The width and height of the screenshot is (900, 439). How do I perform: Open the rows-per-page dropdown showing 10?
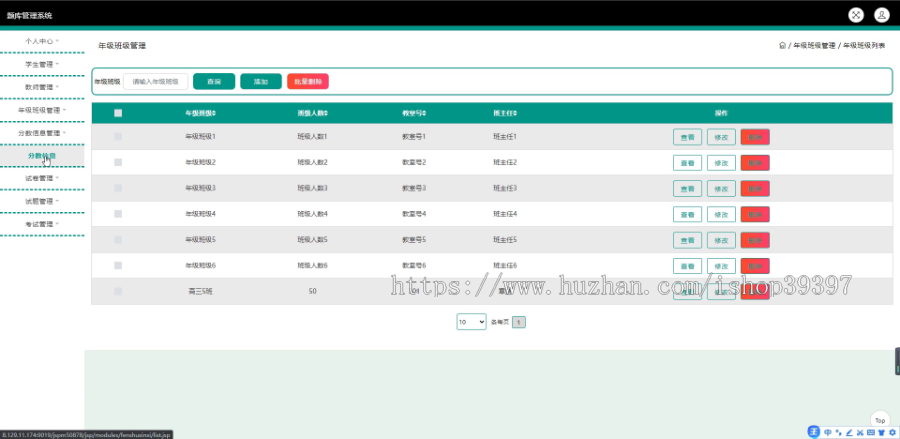[471, 322]
